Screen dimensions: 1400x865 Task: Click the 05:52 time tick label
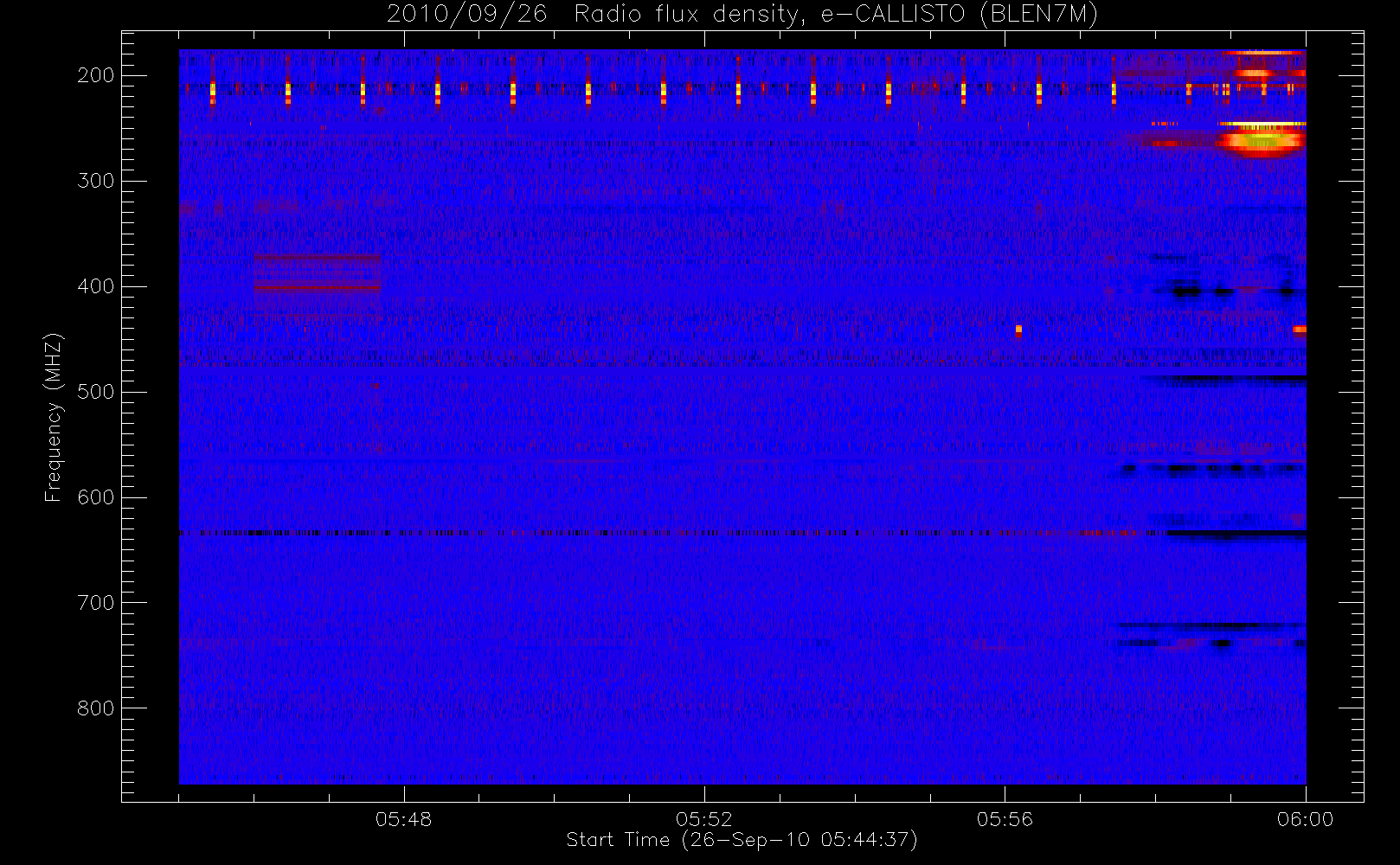(704, 819)
